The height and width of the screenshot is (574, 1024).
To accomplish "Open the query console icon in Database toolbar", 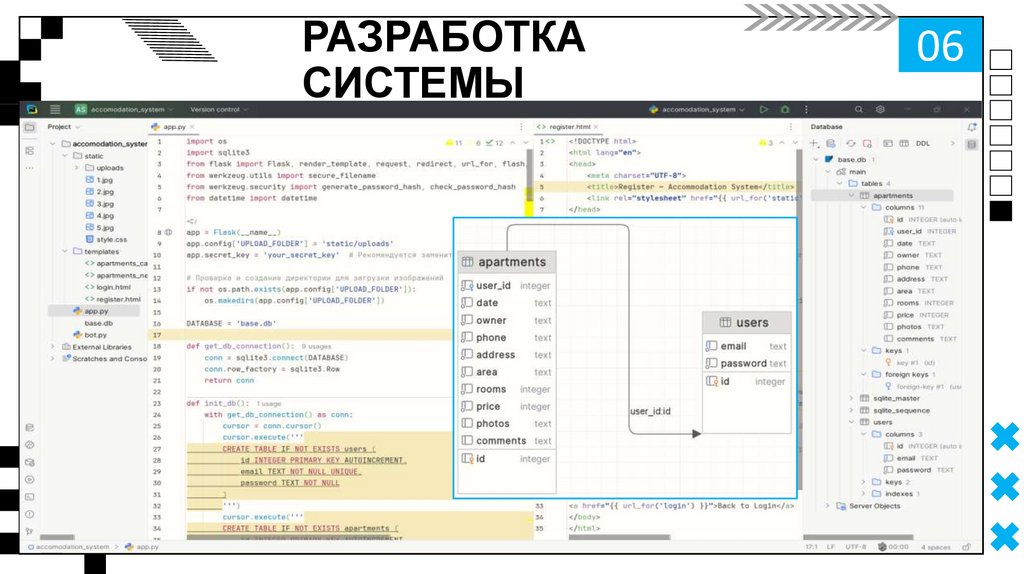I will point(888,143).
